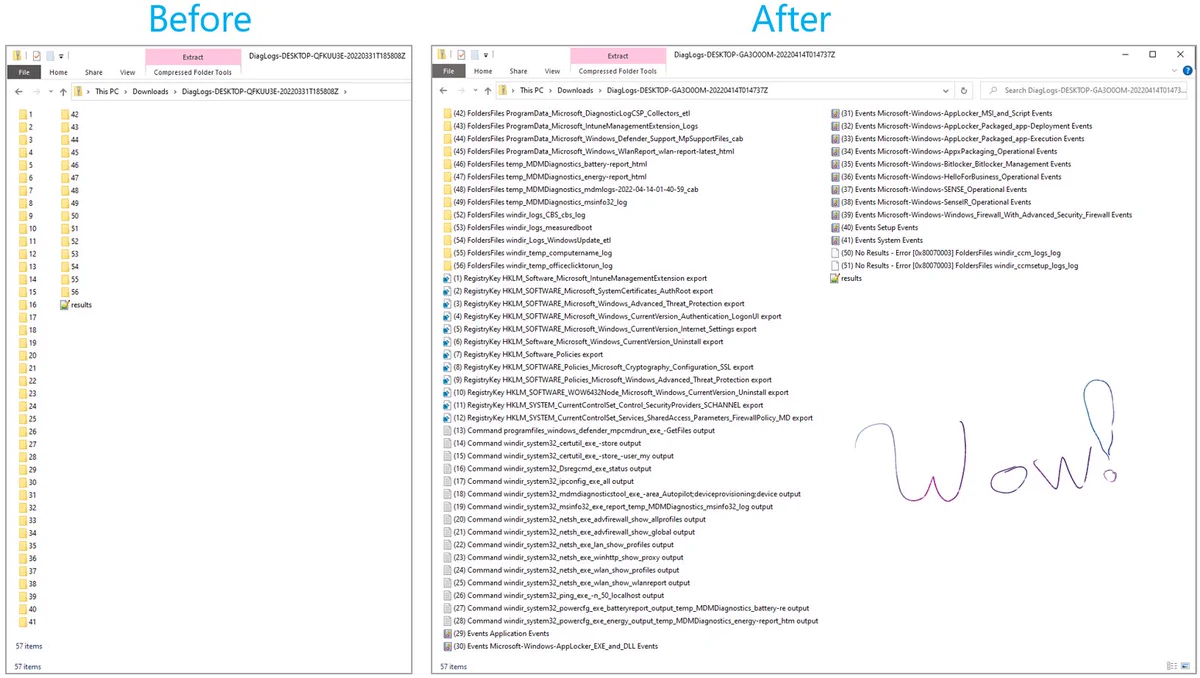Open Quick Access Toolbar dropdown in the Before window

pos(61,57)
